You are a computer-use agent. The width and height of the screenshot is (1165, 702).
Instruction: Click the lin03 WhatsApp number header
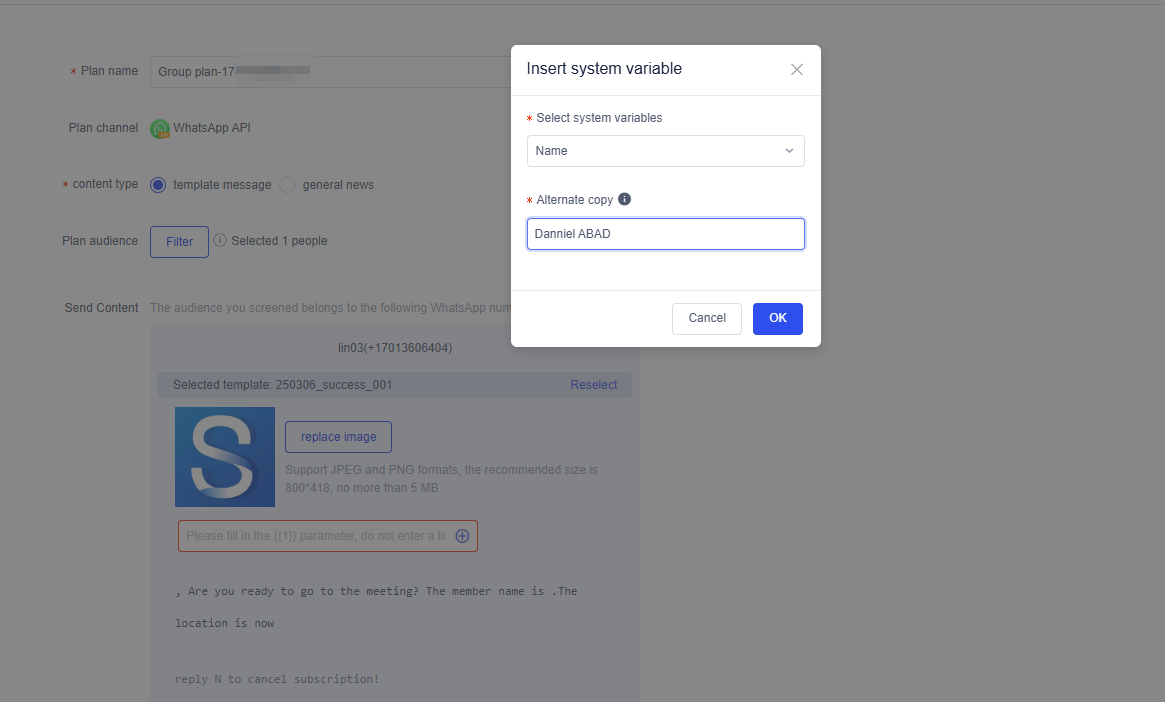(x=395, y=348)
